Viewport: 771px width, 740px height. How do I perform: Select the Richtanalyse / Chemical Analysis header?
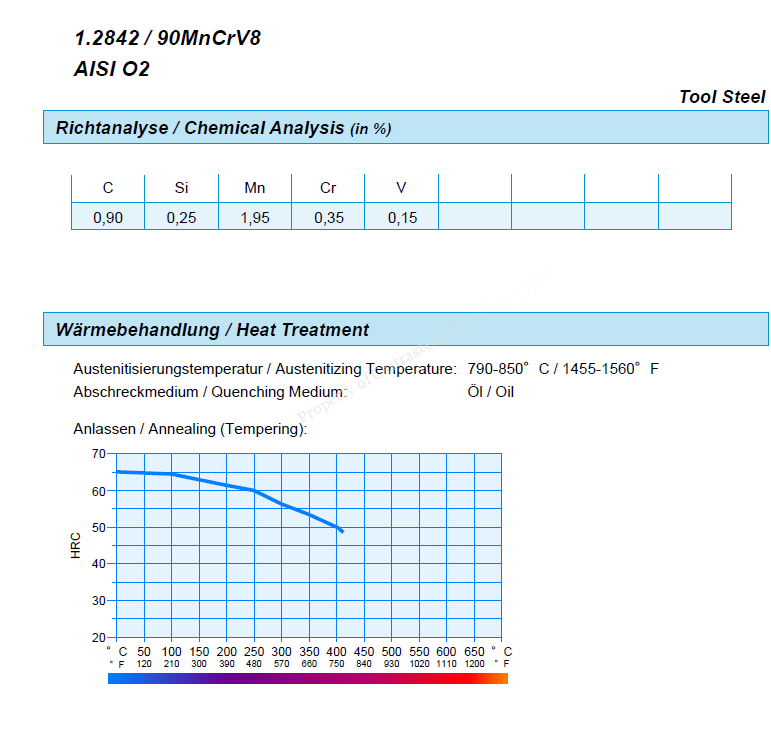(x=223, y=128)
